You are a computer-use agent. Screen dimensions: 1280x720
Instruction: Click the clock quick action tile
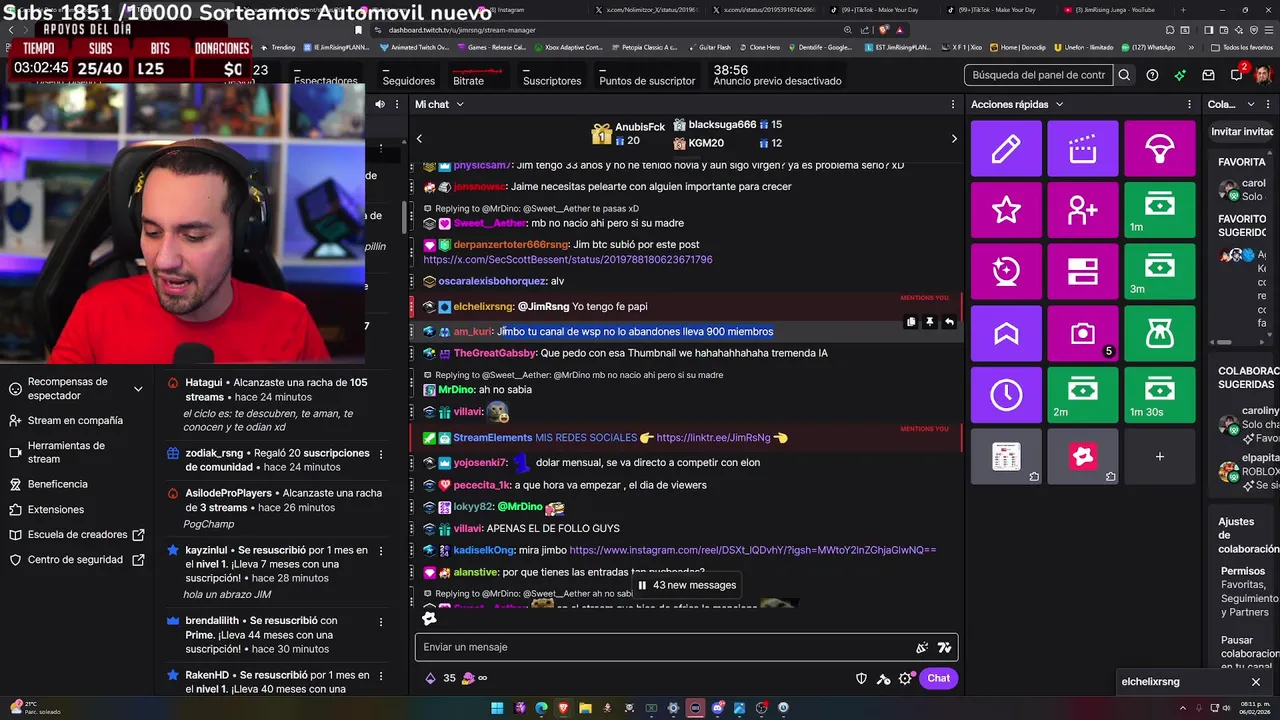[x=1006, y=395]
